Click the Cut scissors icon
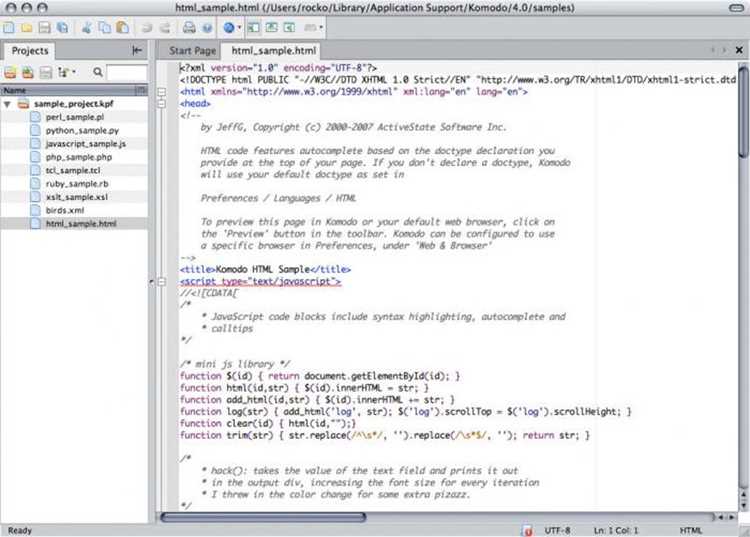 (87, 28)
